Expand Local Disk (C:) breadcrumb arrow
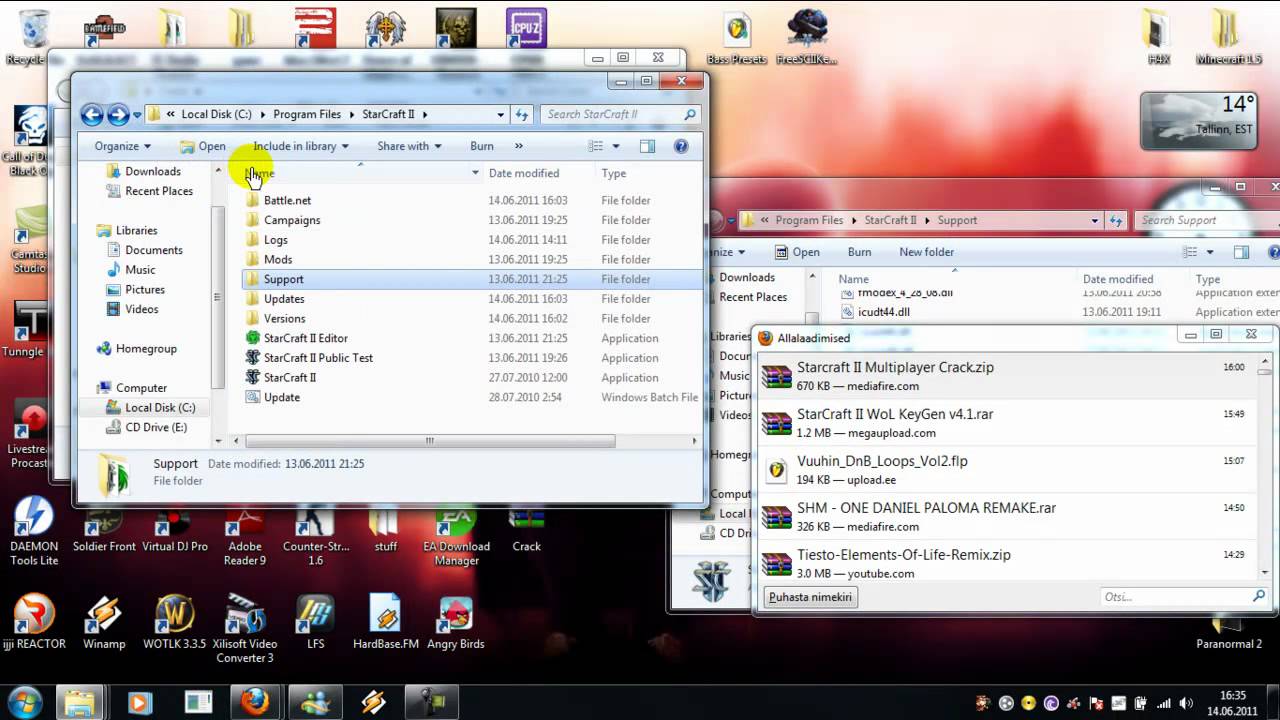Screen dimensions: 1280x720 [262, 115]
